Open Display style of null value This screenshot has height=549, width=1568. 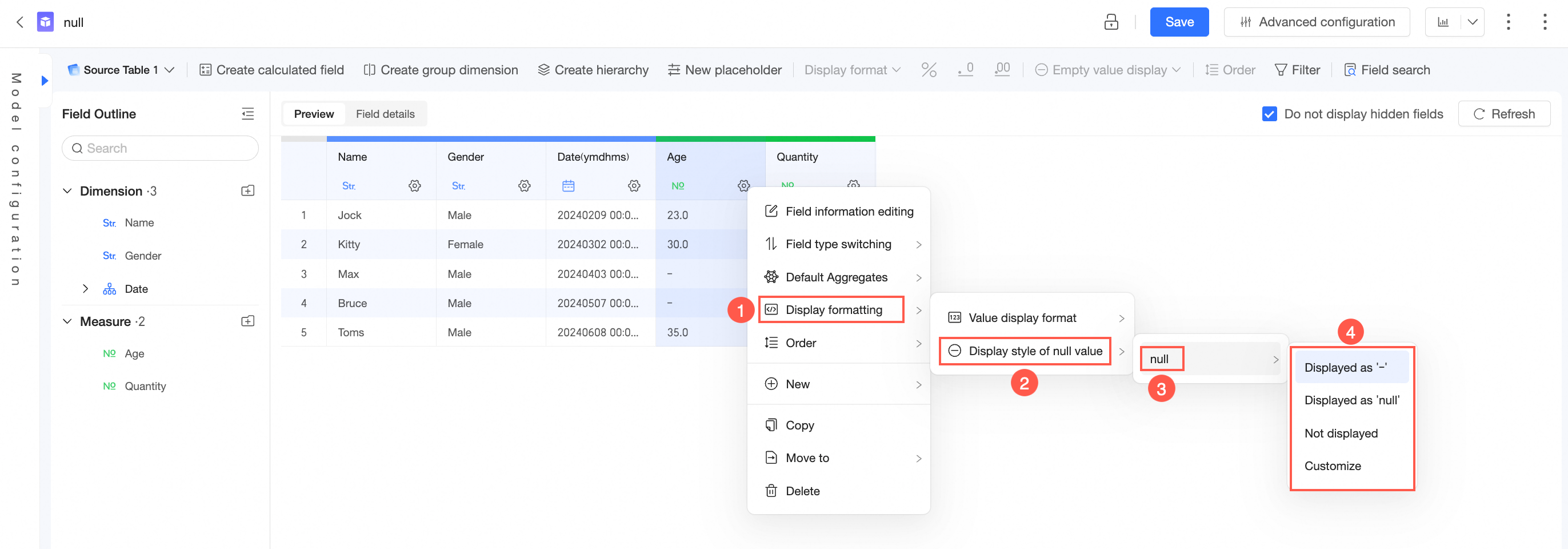(x=1032, y=351)
